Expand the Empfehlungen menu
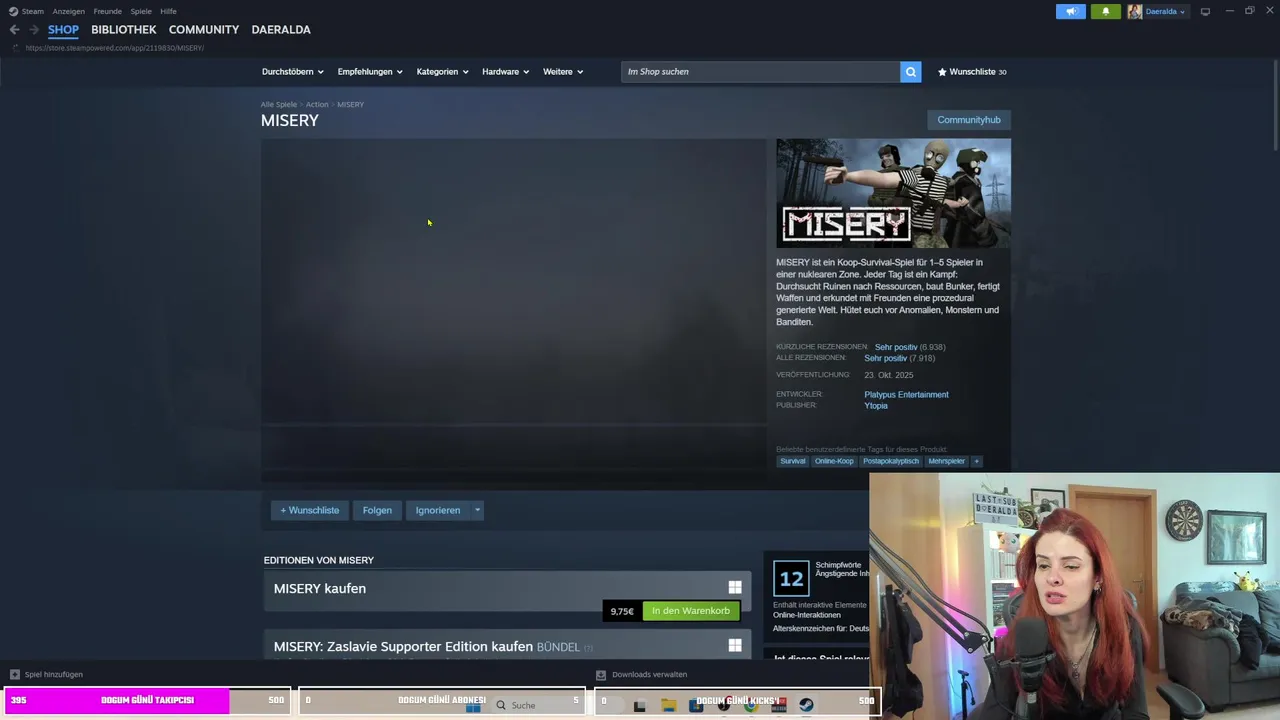Screen dimensions: 1280x720 point(370,72)
